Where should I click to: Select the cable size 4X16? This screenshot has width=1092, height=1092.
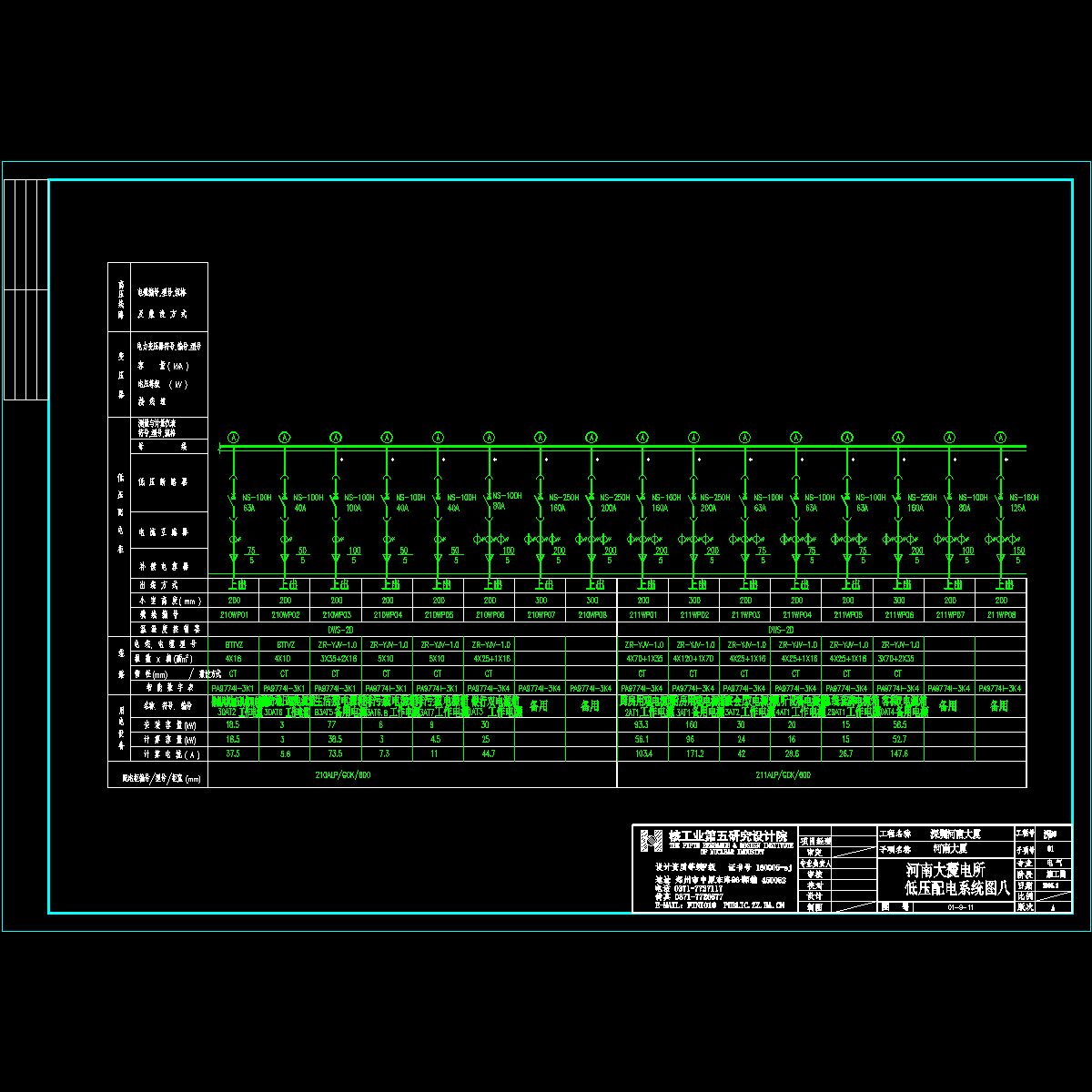pyautogui.click(x=234, y=658)
